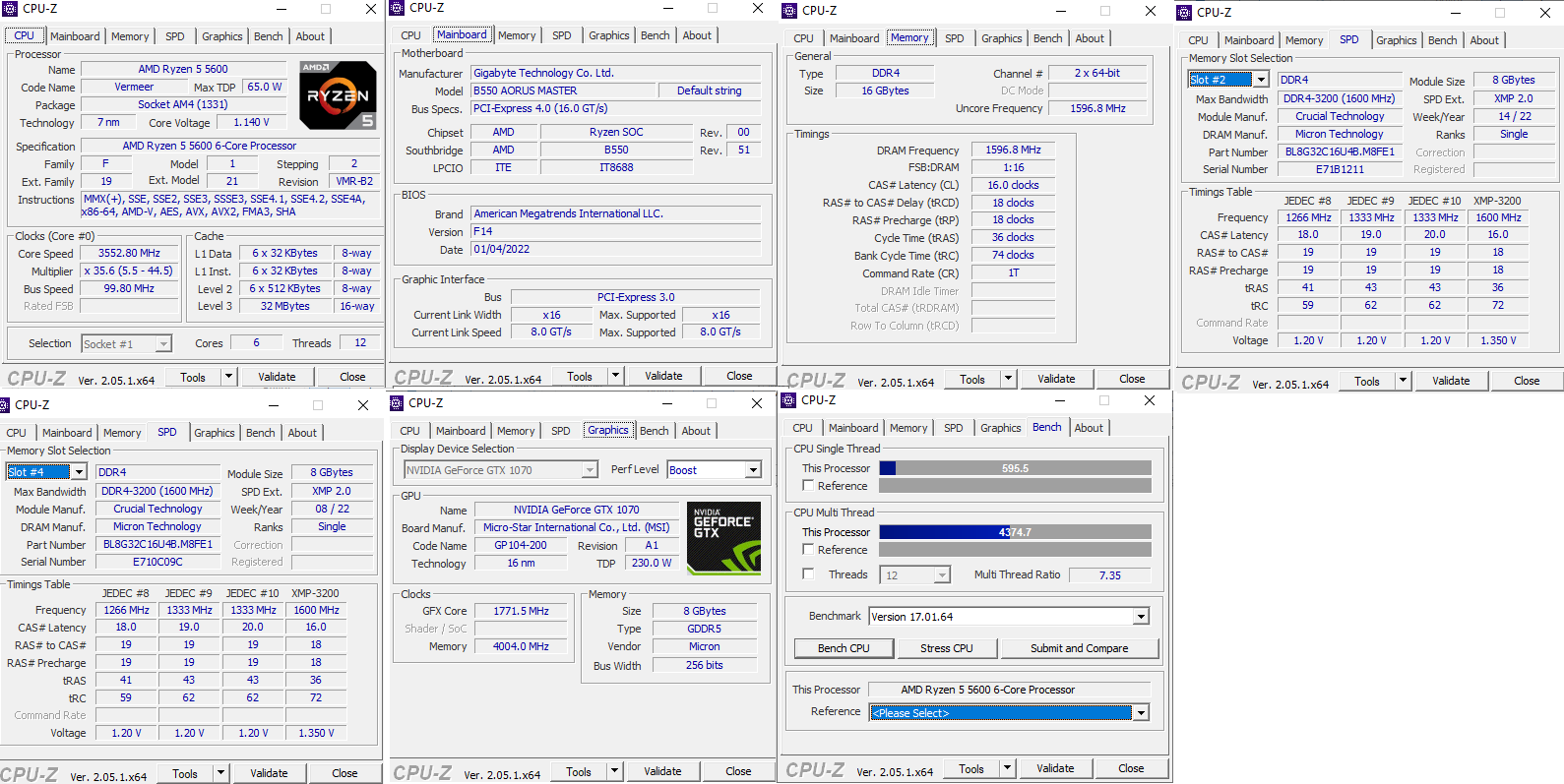Expand Tools arrow in the Memory window

click(x=1008, y=379)
